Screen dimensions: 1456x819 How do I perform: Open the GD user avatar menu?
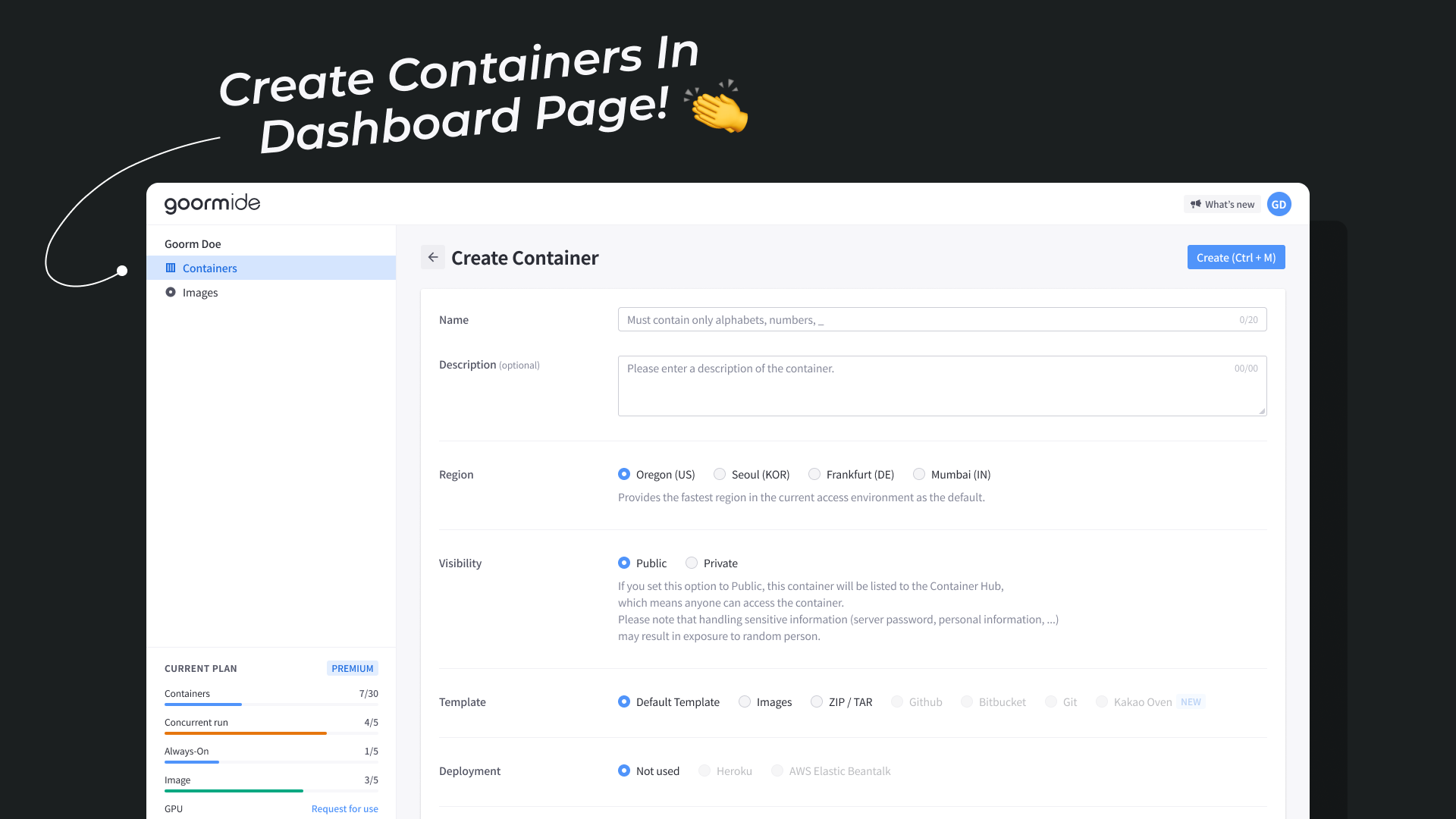pyautogui.click(x=1279, y=204)
